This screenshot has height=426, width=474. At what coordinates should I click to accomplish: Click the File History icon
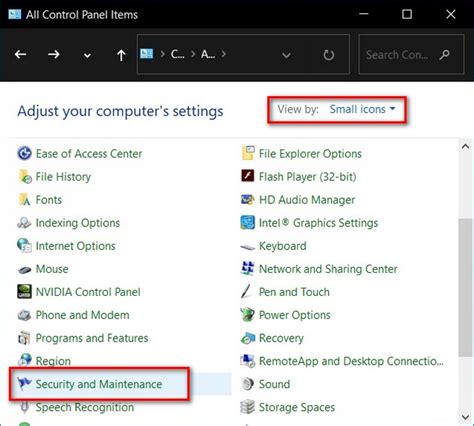click(24, 177)
